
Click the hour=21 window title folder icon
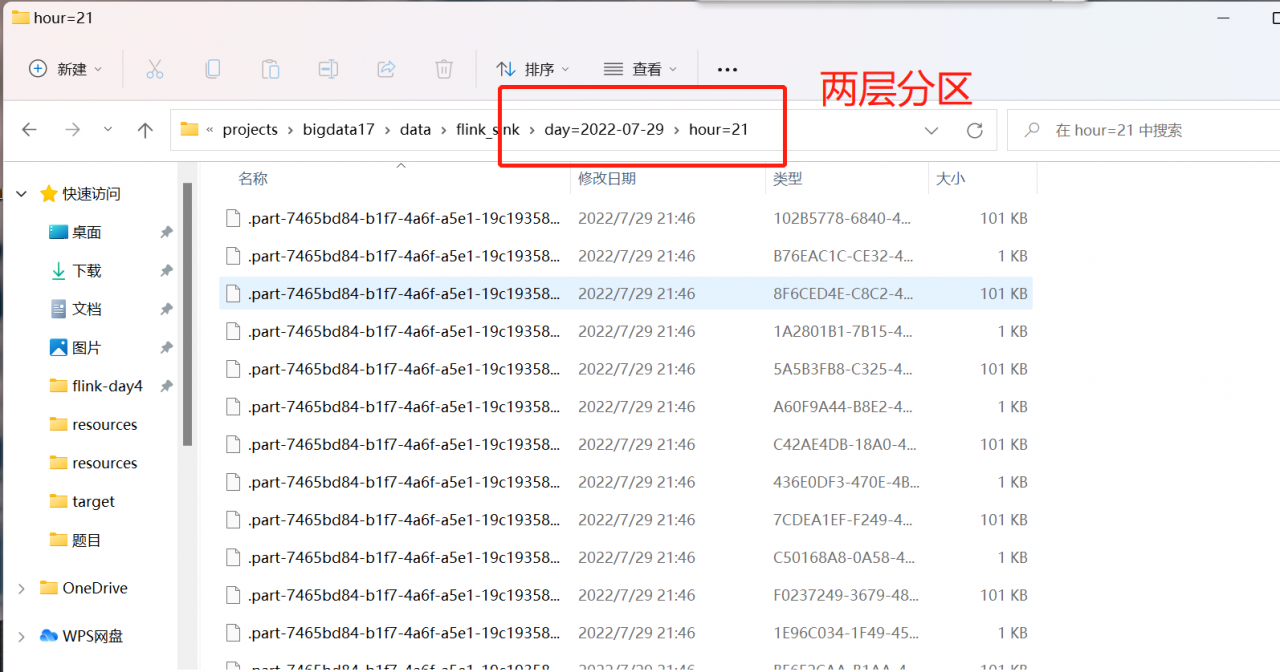click(x=19, y=17)
